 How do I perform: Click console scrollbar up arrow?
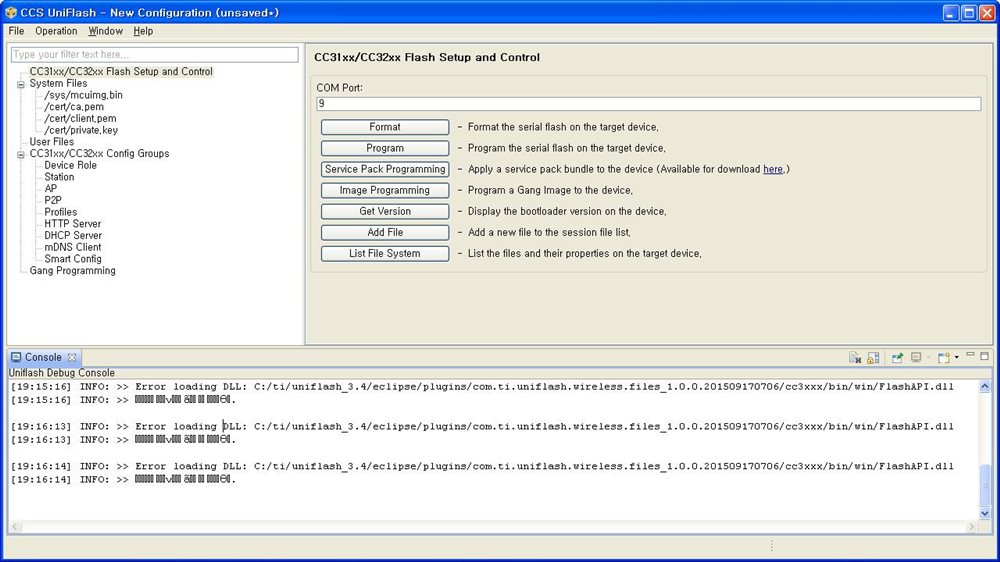(x=985, y=387)
